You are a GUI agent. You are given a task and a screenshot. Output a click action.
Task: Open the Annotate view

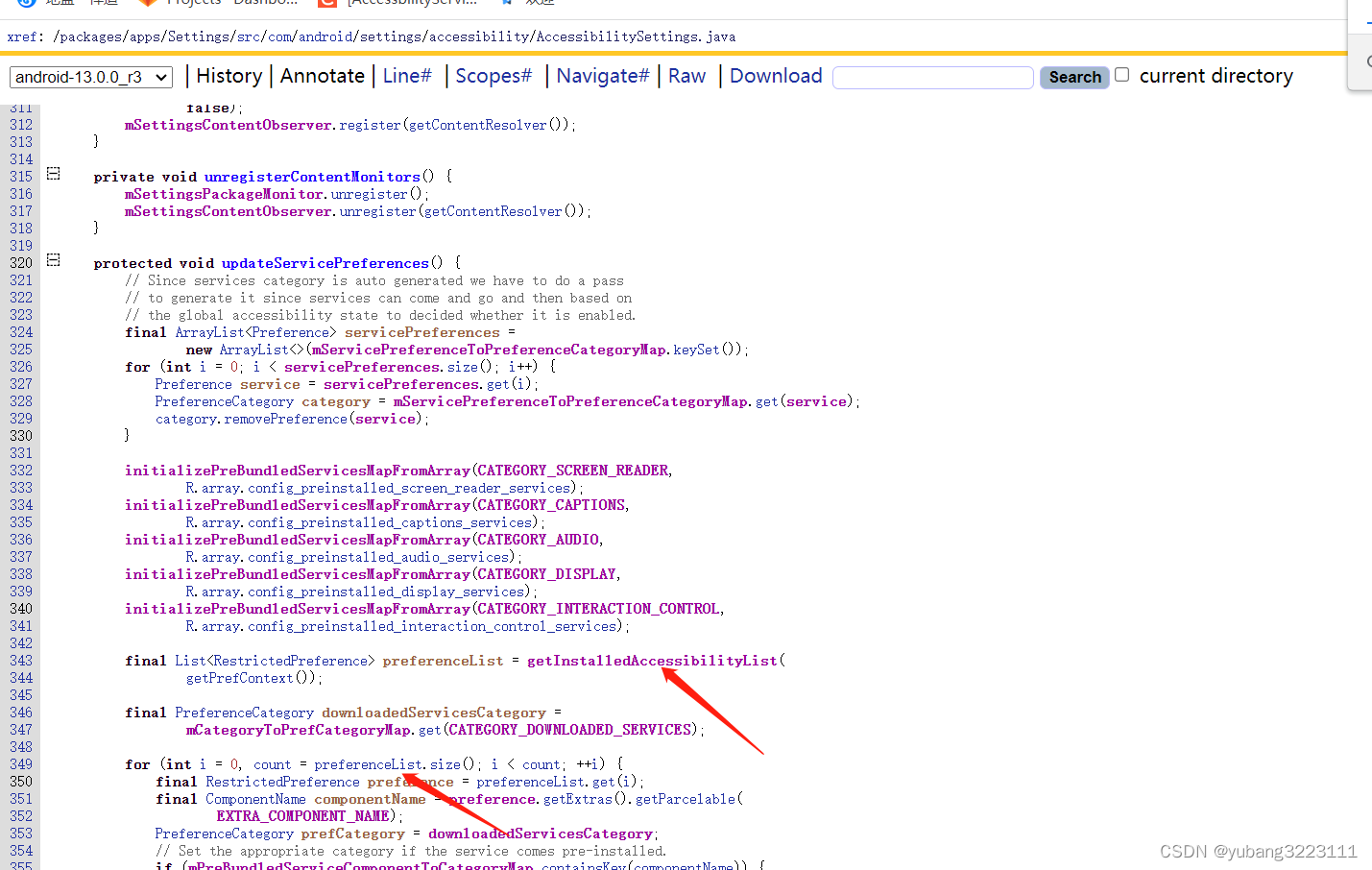click(322, 75)
